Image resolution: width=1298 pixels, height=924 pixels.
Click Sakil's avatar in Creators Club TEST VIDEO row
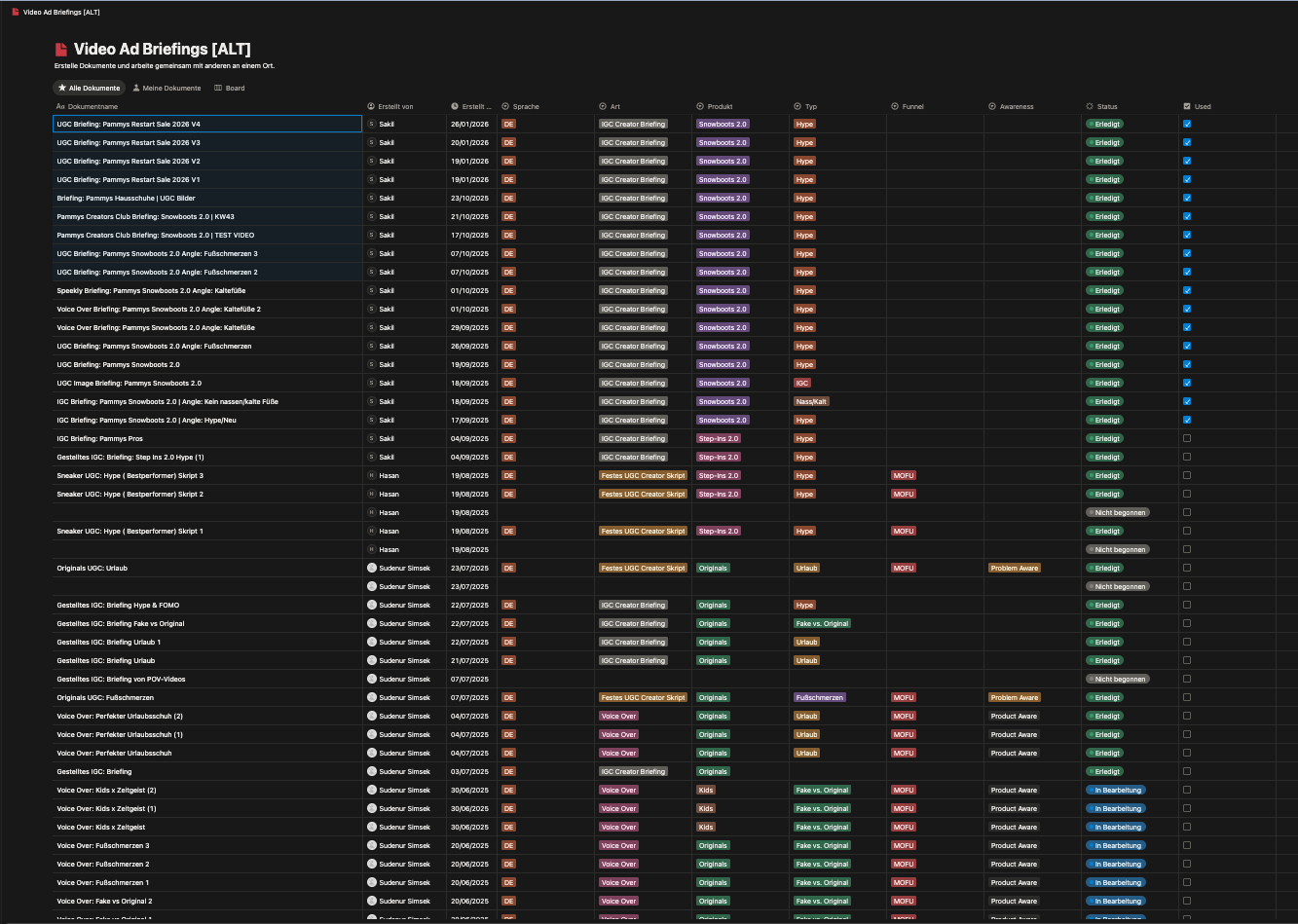[x=371, y=235]
